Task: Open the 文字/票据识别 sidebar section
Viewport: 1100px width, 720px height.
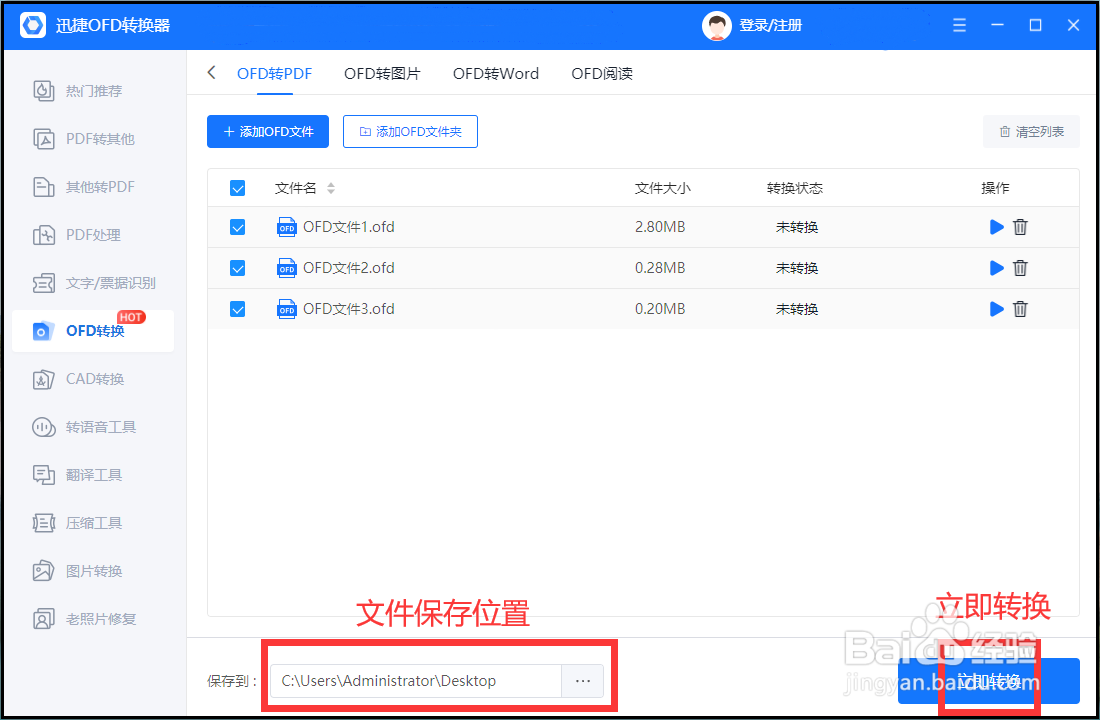Action: click(x=95, y=283)
